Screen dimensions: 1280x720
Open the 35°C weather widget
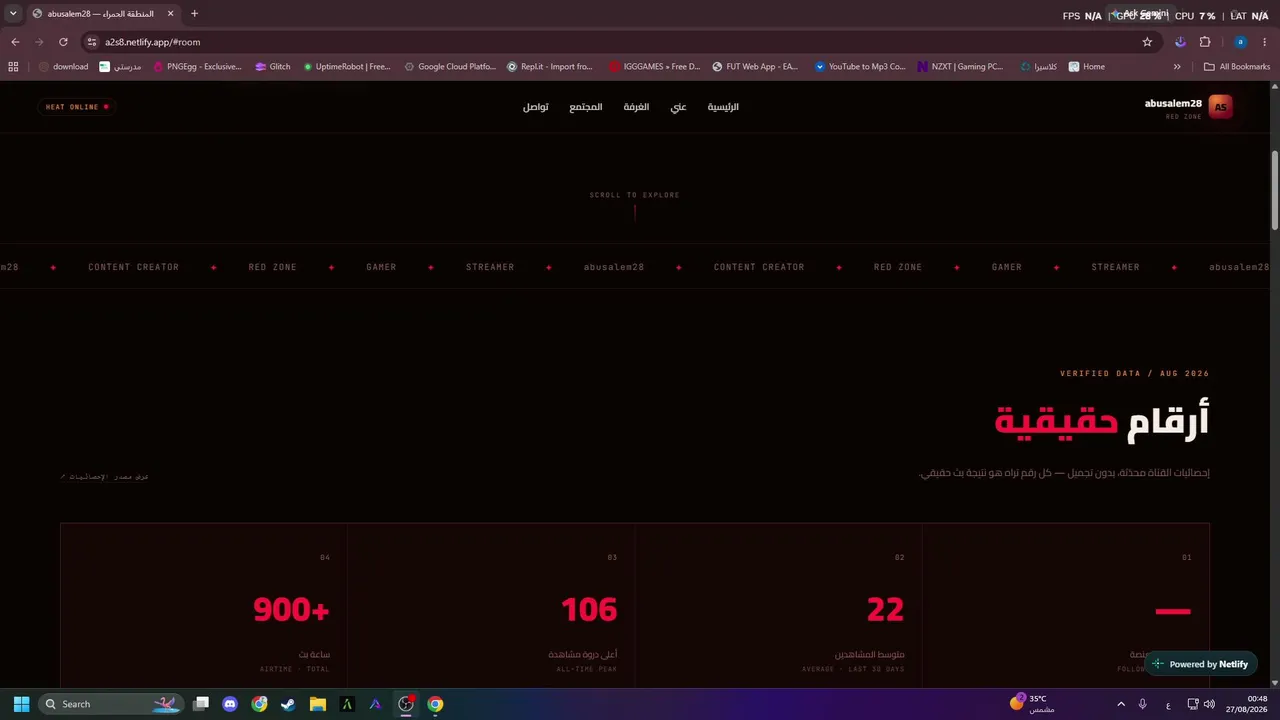point(1031,703)
